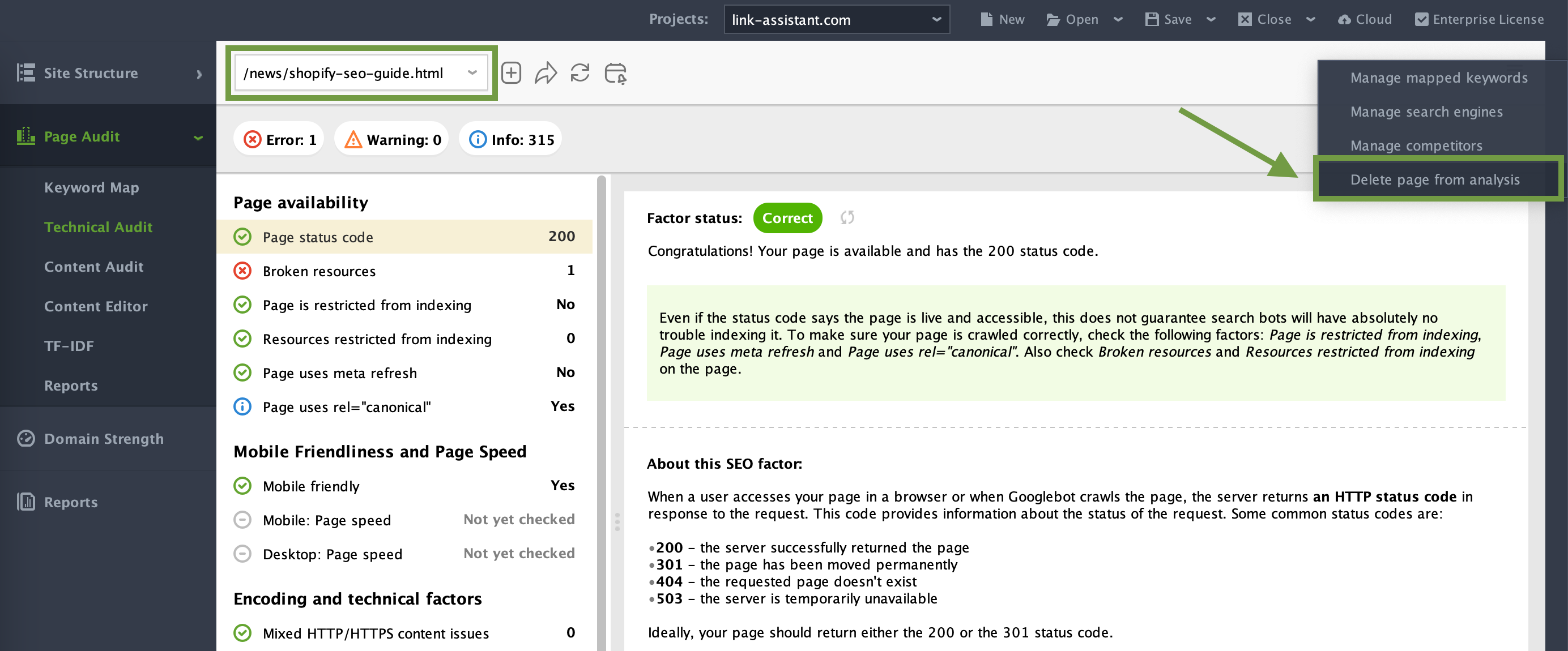
Task: Click the green check beside Page uses meta refresh
Action: 242,372
